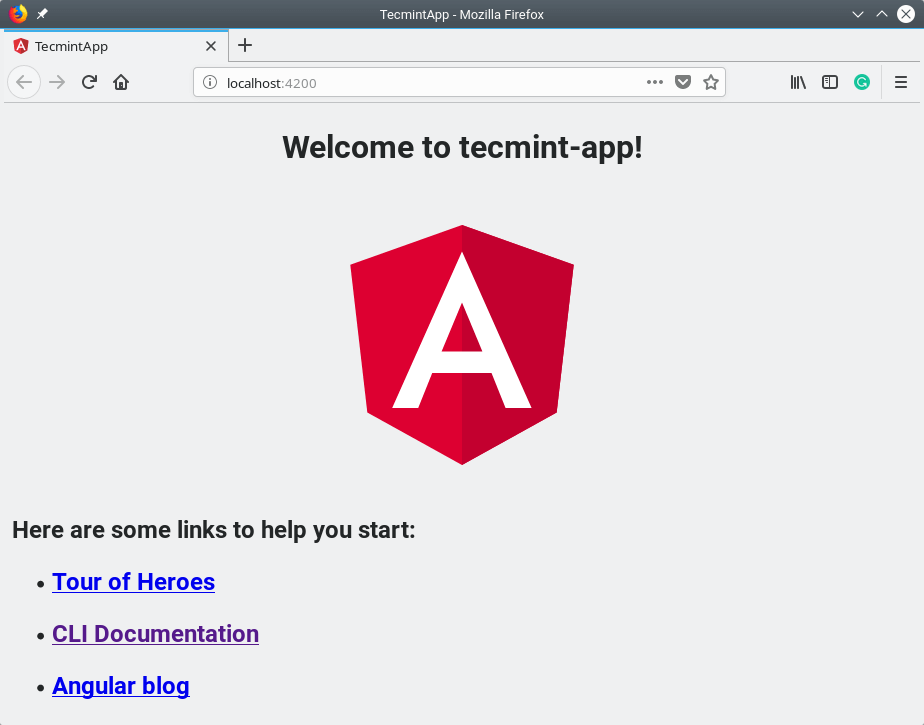This screenshot has height=725, width=924.
Task: Visit the Angular blog link
Action: [120, 686]
